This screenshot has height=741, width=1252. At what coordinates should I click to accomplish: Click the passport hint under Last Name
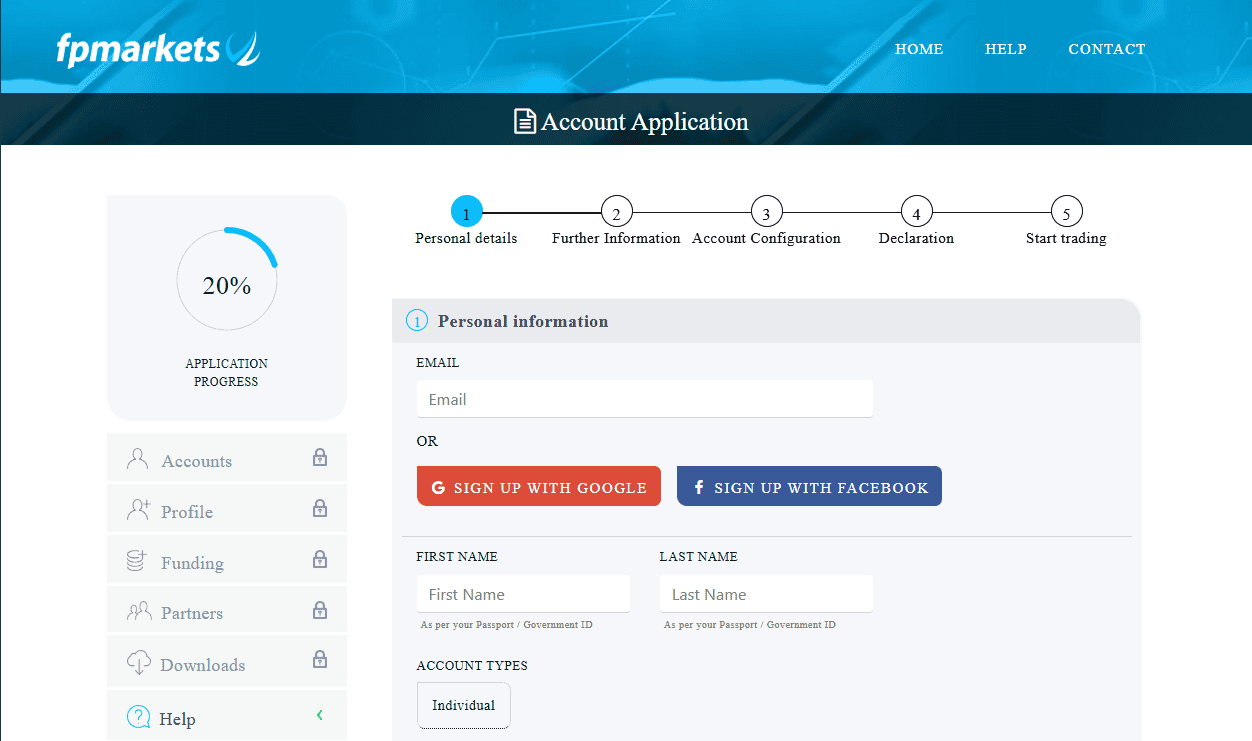[x=750, y=625]
